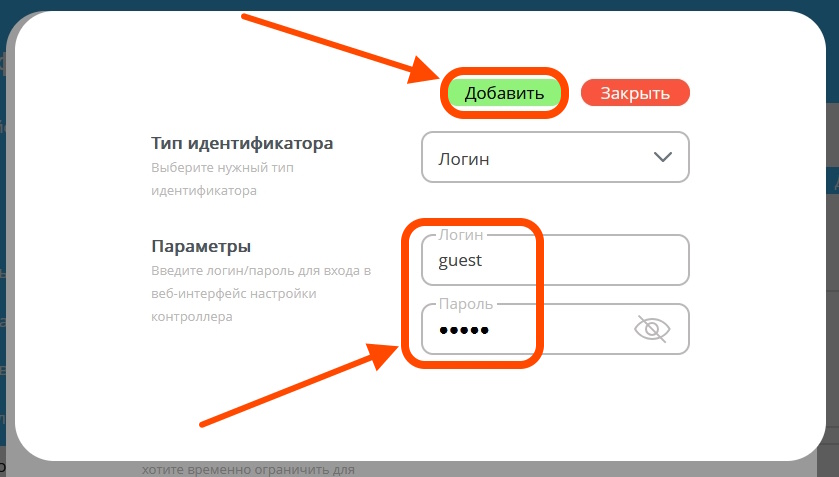
Task: Click the Тип идентификатора heading
Action: pyautogui.click(x=241, y=143)
